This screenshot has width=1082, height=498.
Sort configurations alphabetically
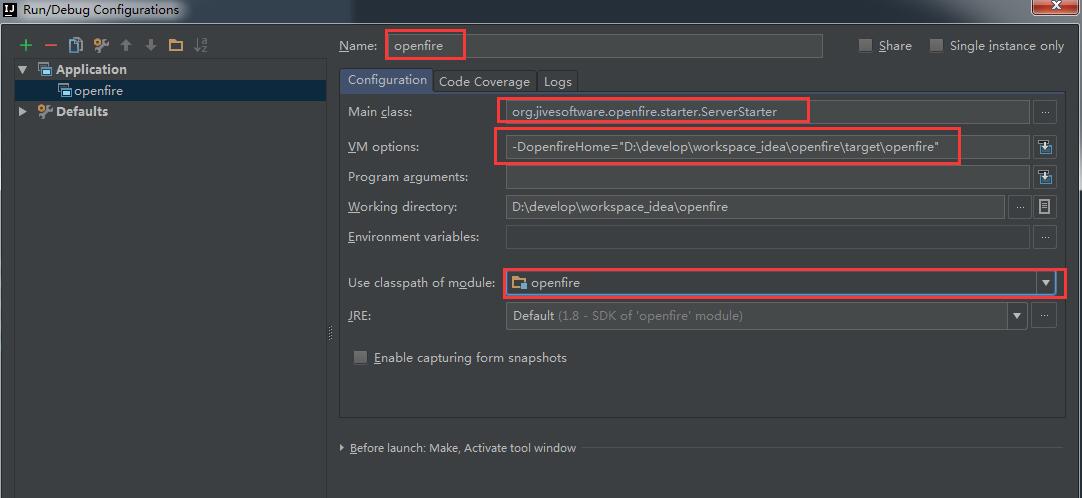point(201,46)
